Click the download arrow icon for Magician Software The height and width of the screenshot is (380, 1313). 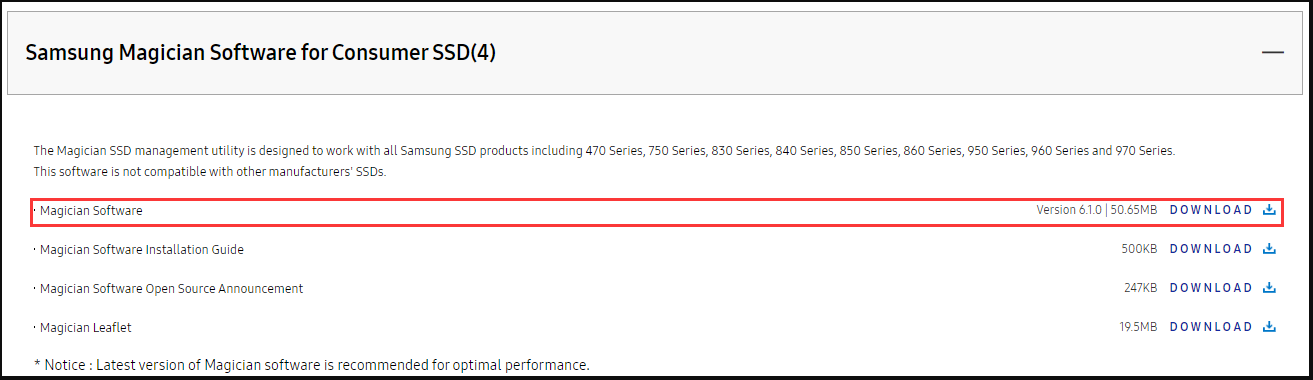pyautogui.click(x=1269, y=210)
